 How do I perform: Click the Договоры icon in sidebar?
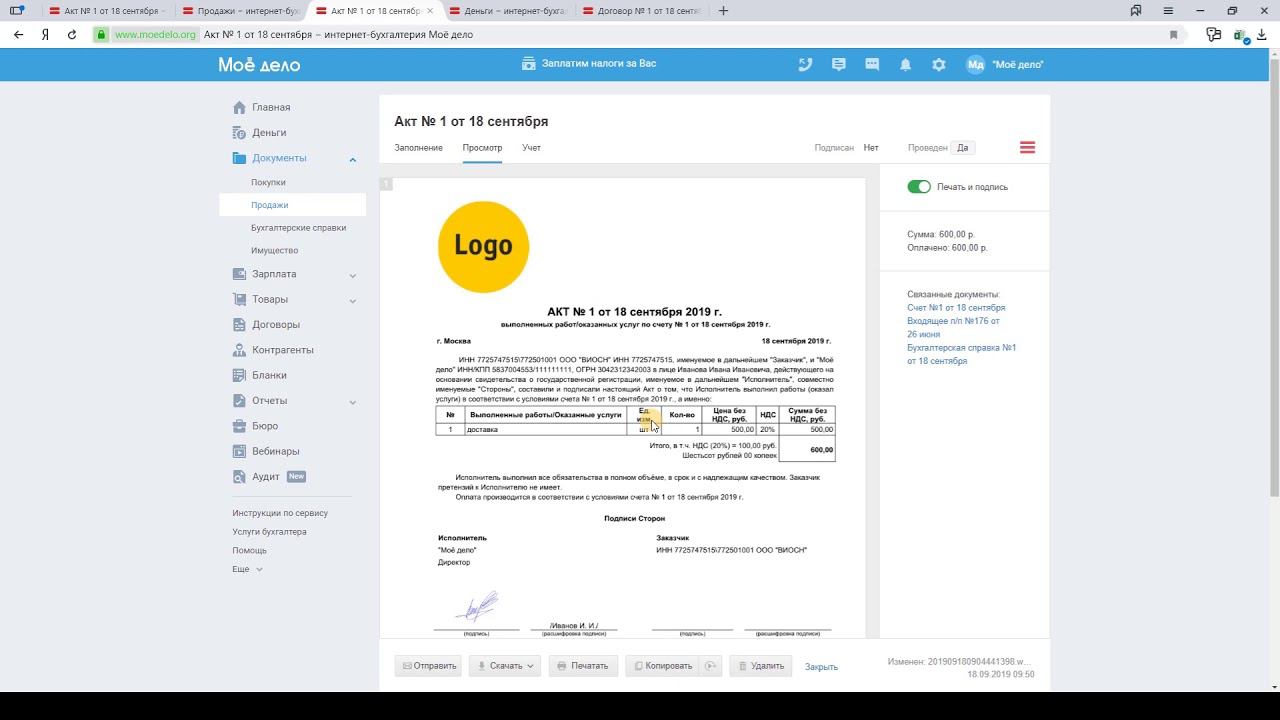pos(239,324)
